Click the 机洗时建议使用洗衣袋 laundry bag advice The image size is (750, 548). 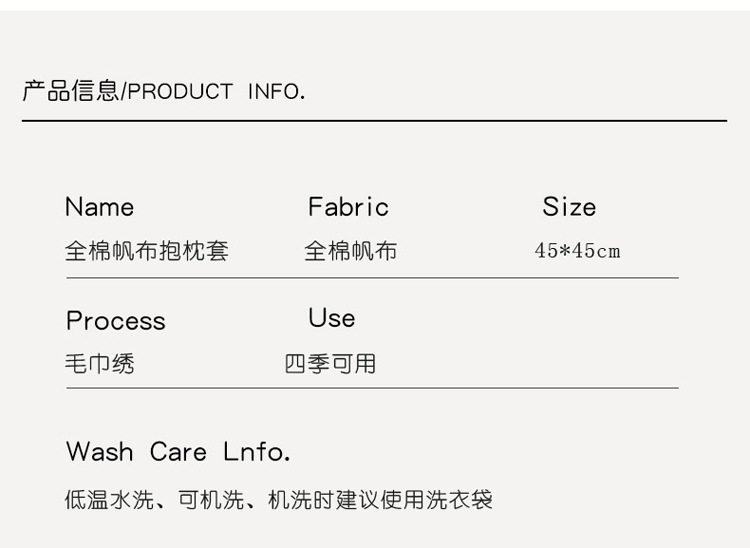[x=381, y=499]
